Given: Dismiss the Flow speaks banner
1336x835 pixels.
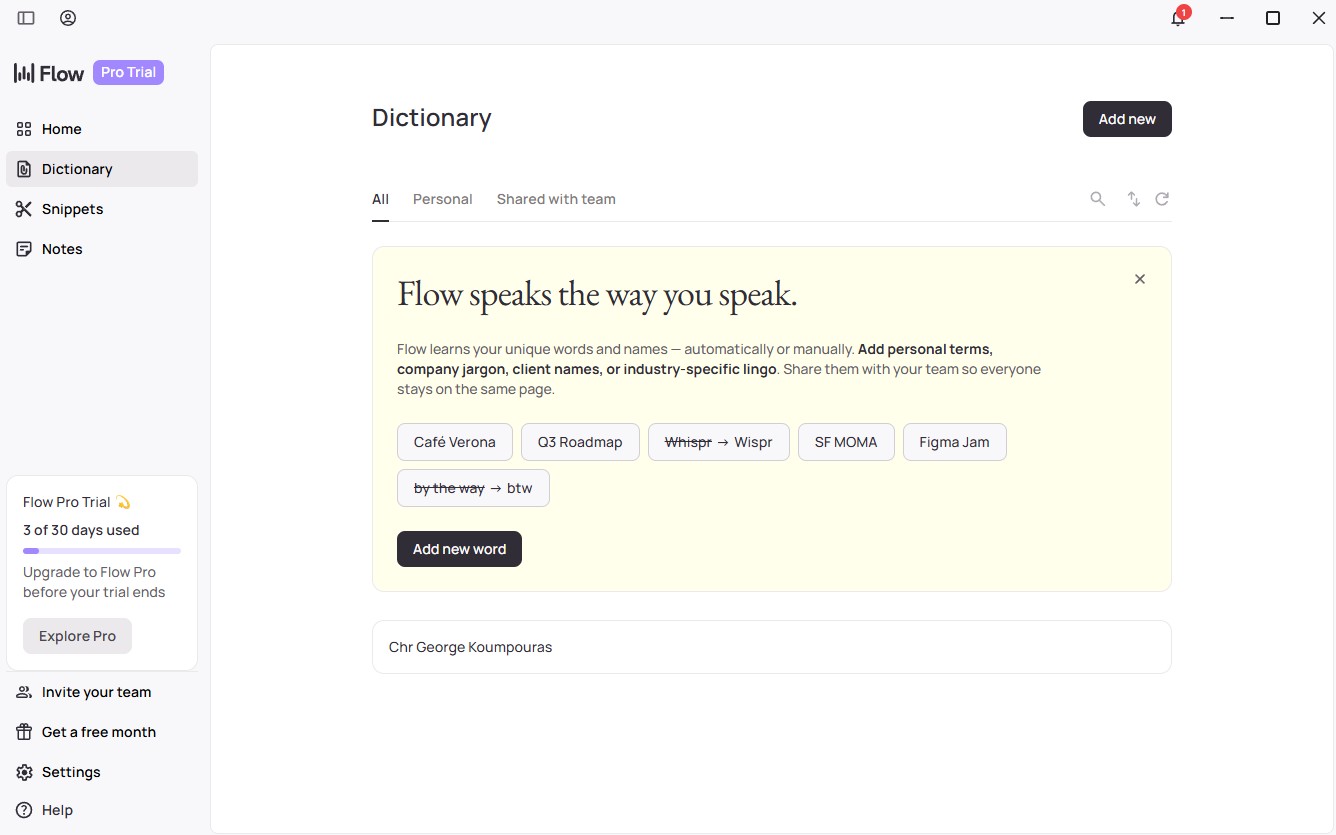Looking at the screenshot, I should [1139, 279].
